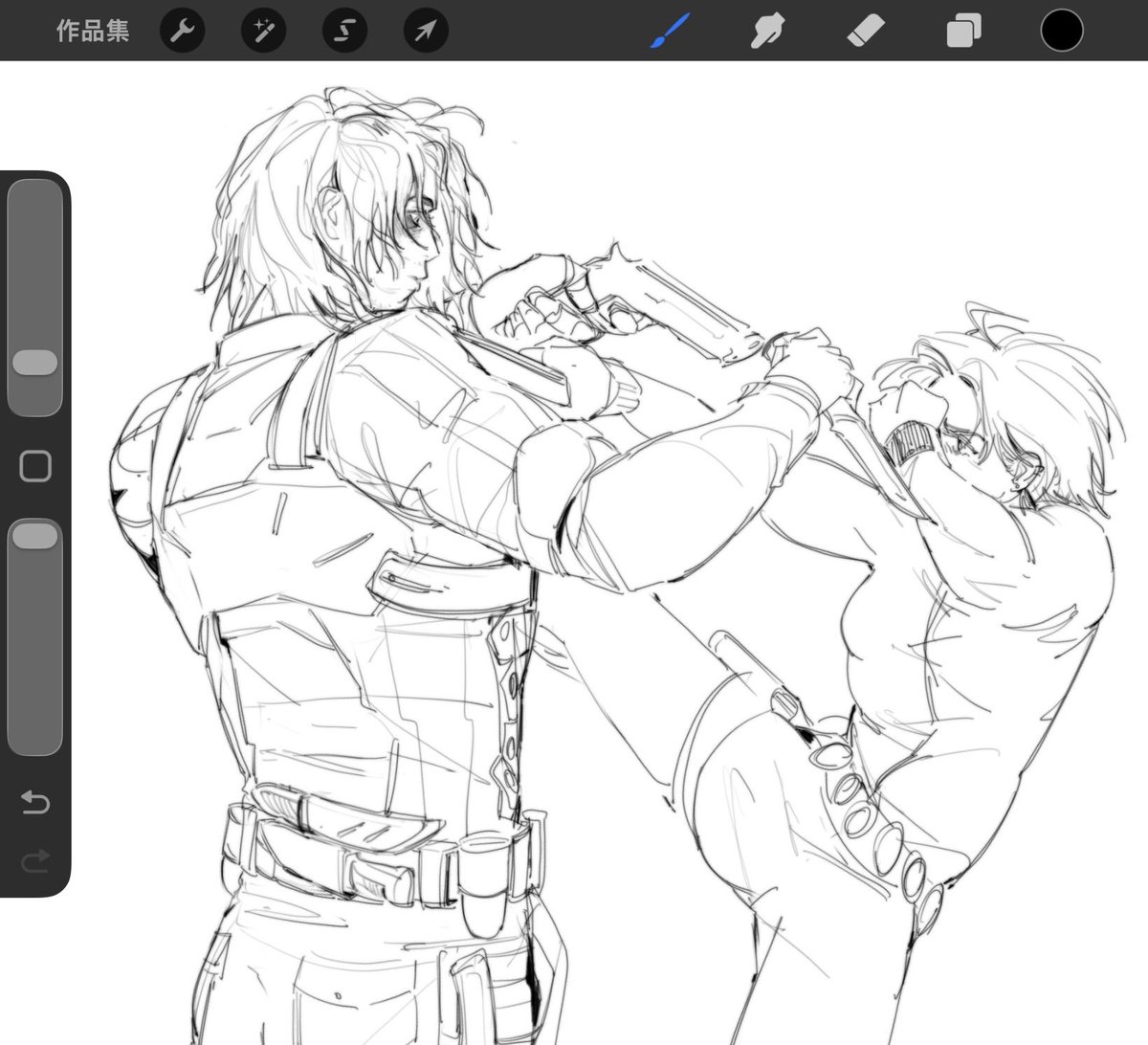Adjust the brush size slider
This screenshot has width=1148, height=1045.
tap(35, 298)
